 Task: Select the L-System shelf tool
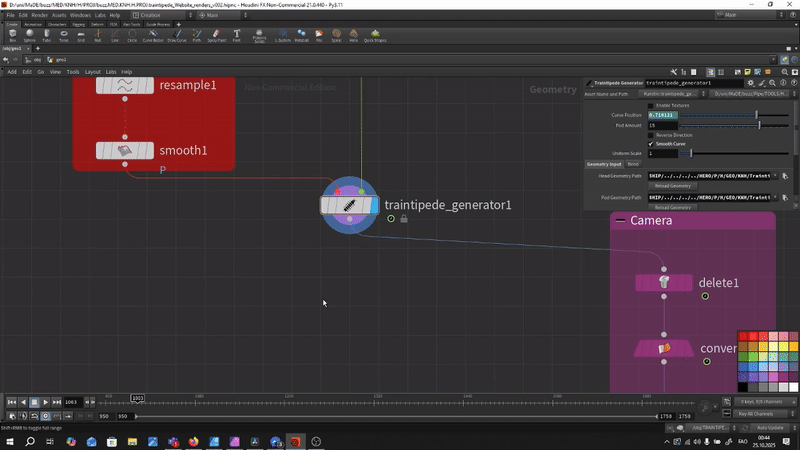(283, 35)
